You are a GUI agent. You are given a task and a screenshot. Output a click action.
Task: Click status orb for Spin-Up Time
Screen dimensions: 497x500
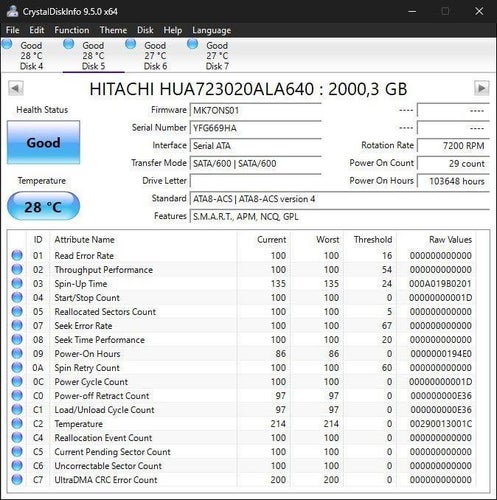pyautogui.click(x=17, y=283)
